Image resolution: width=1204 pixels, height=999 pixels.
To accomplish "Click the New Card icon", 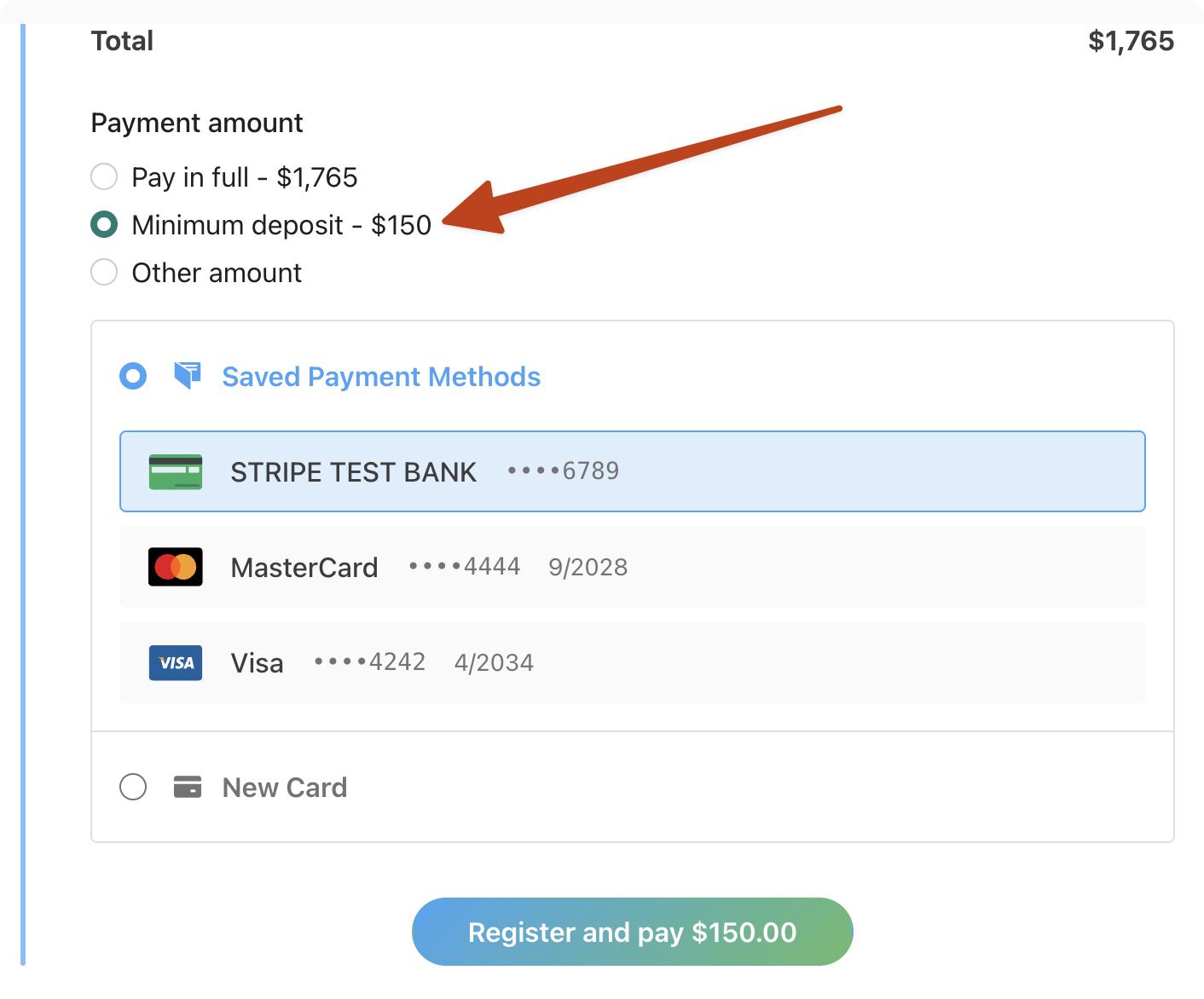I will [187, 787].
